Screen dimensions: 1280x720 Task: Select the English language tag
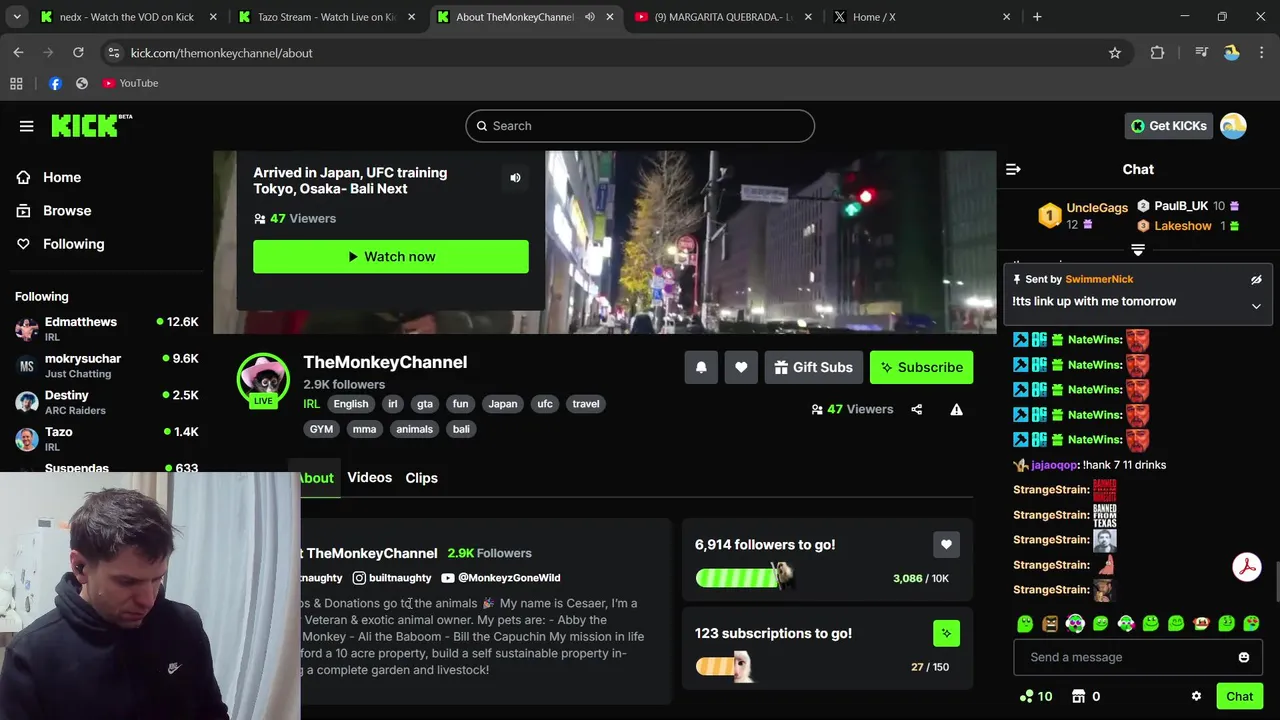pyautogui.click(x=351, y=404)
